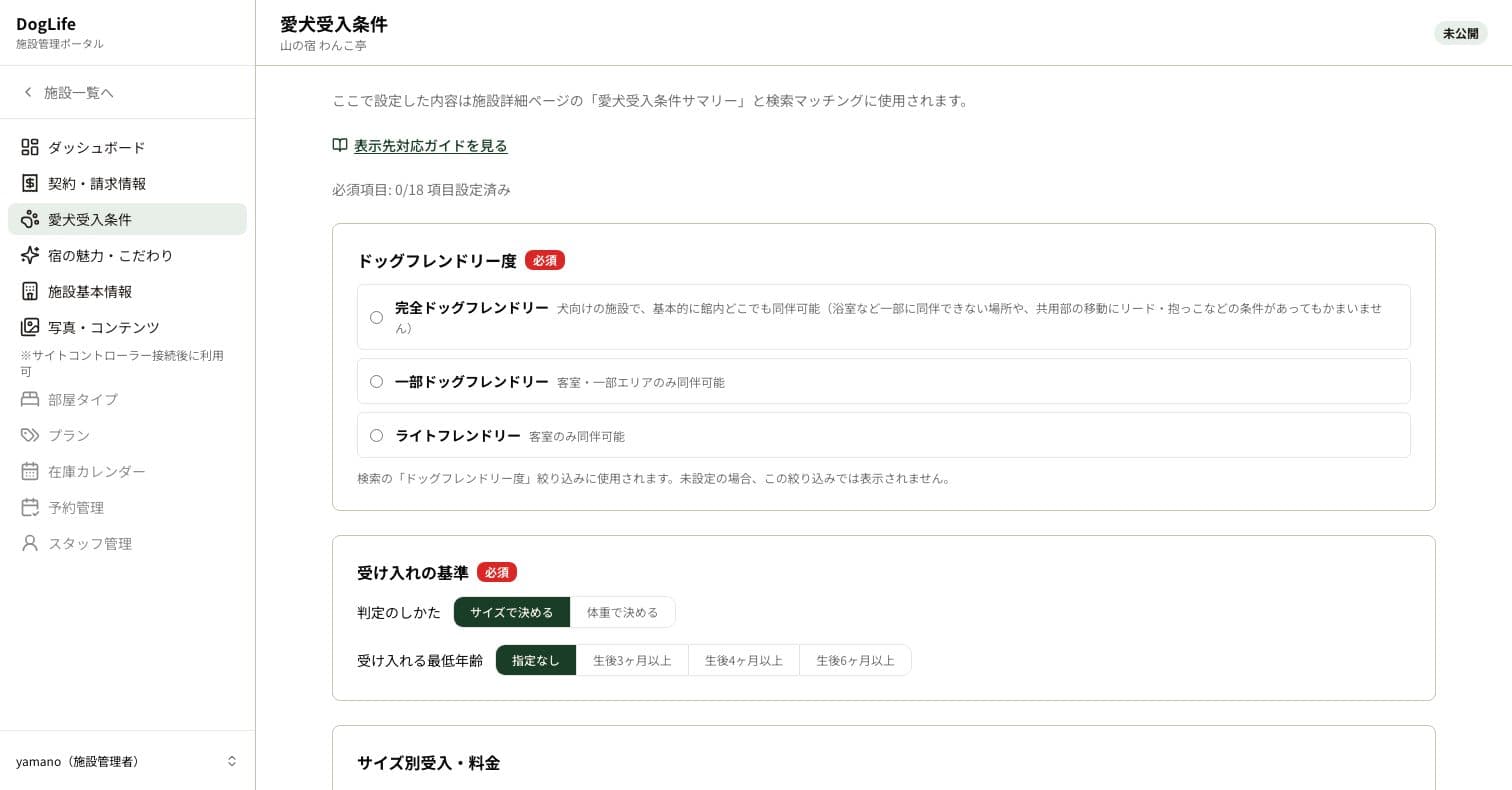The height and width of the screenshot is (790, 1512).
Task: Click the 必須項目: 0/18 項目設定済み progress text
Action: coord(421,189)
